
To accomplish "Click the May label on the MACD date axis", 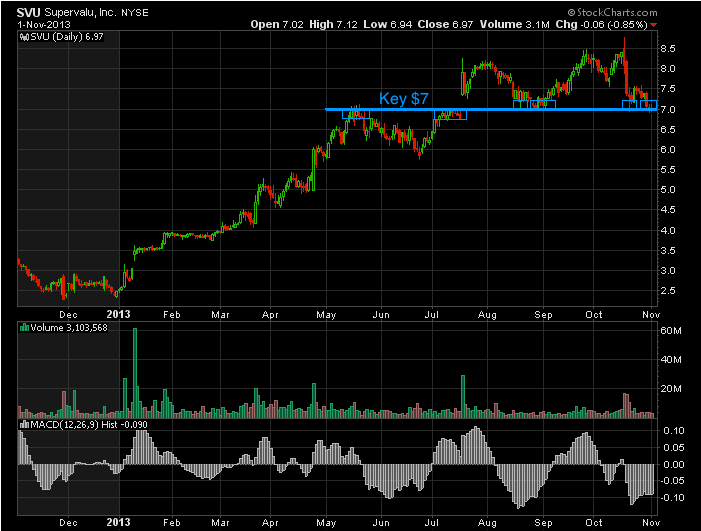I will 326,523.
